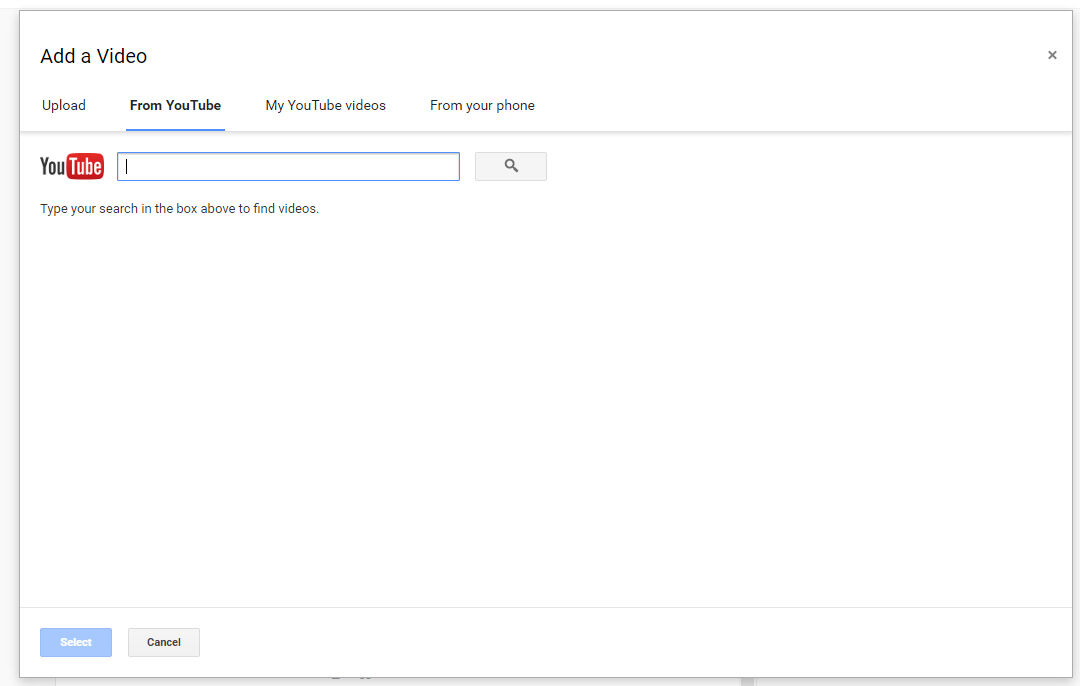
Task: Focus the YouTube search text box
Action: (288, 167)
